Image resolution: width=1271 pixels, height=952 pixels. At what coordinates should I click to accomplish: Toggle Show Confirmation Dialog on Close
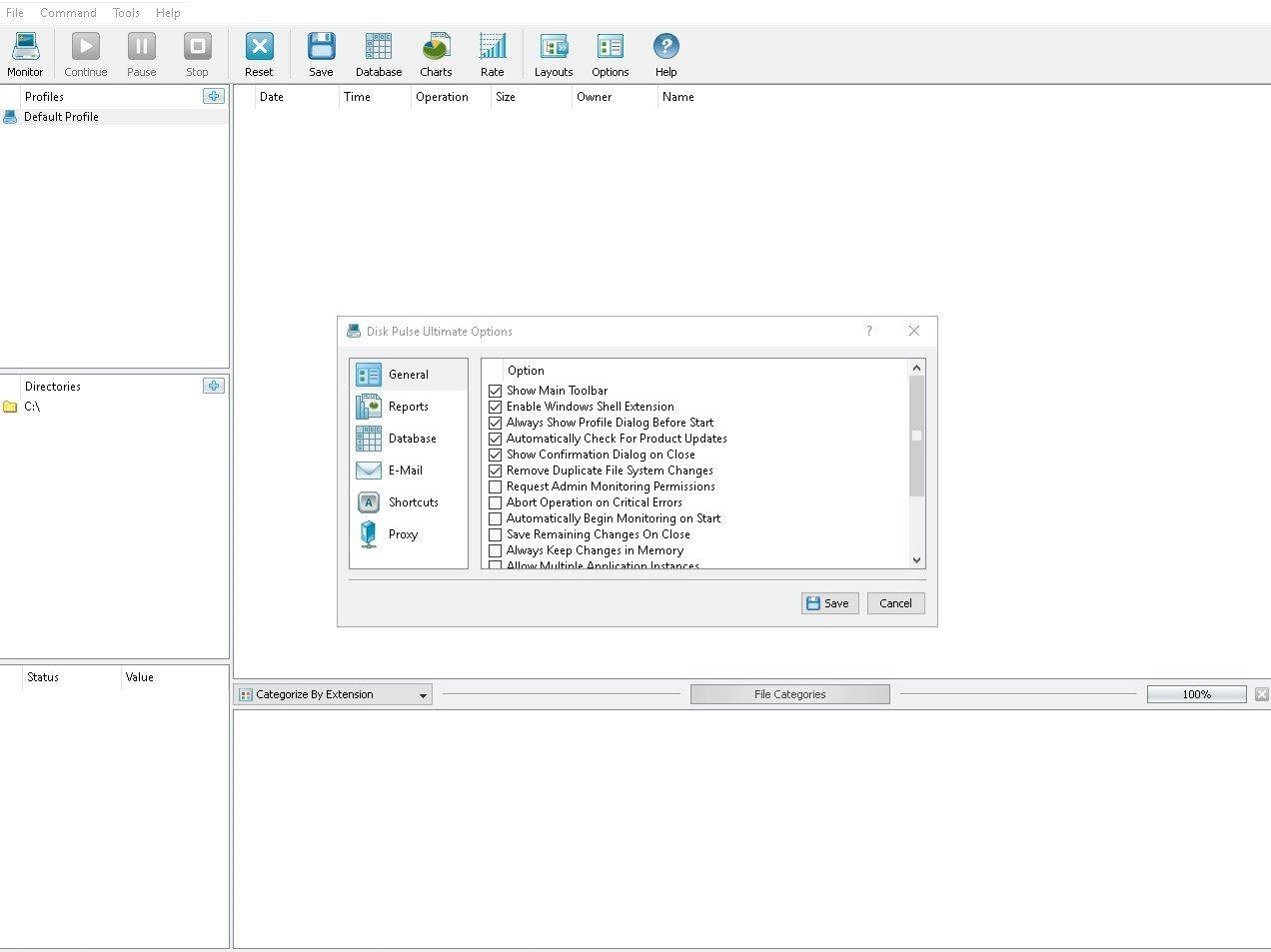pyautogui.click(x=495, y=455)
